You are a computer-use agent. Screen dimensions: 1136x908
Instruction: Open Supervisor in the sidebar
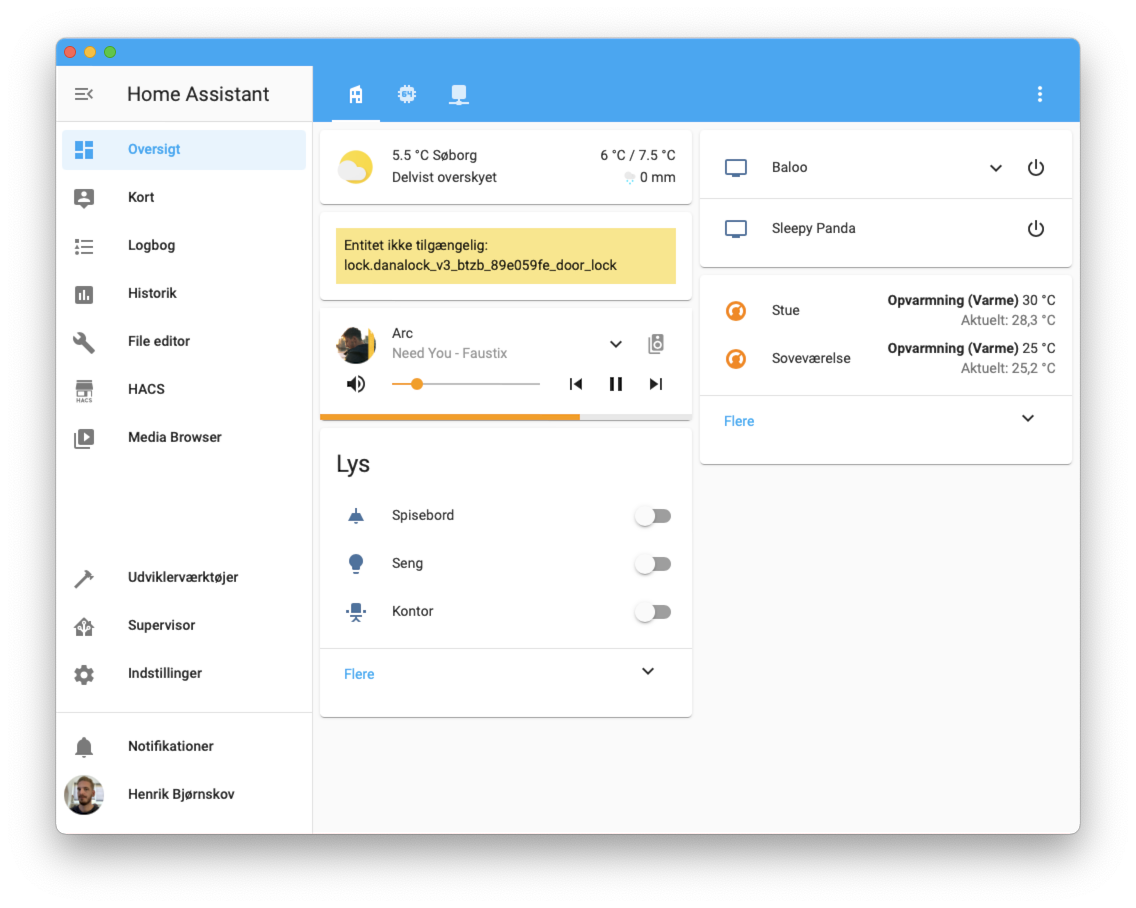(x=184, y=625)
